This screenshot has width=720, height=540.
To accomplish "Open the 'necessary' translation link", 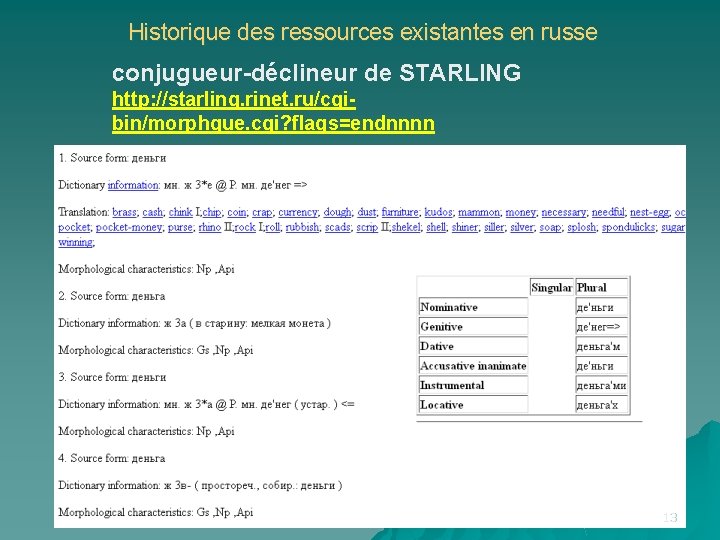I will [x=563, y=212].
